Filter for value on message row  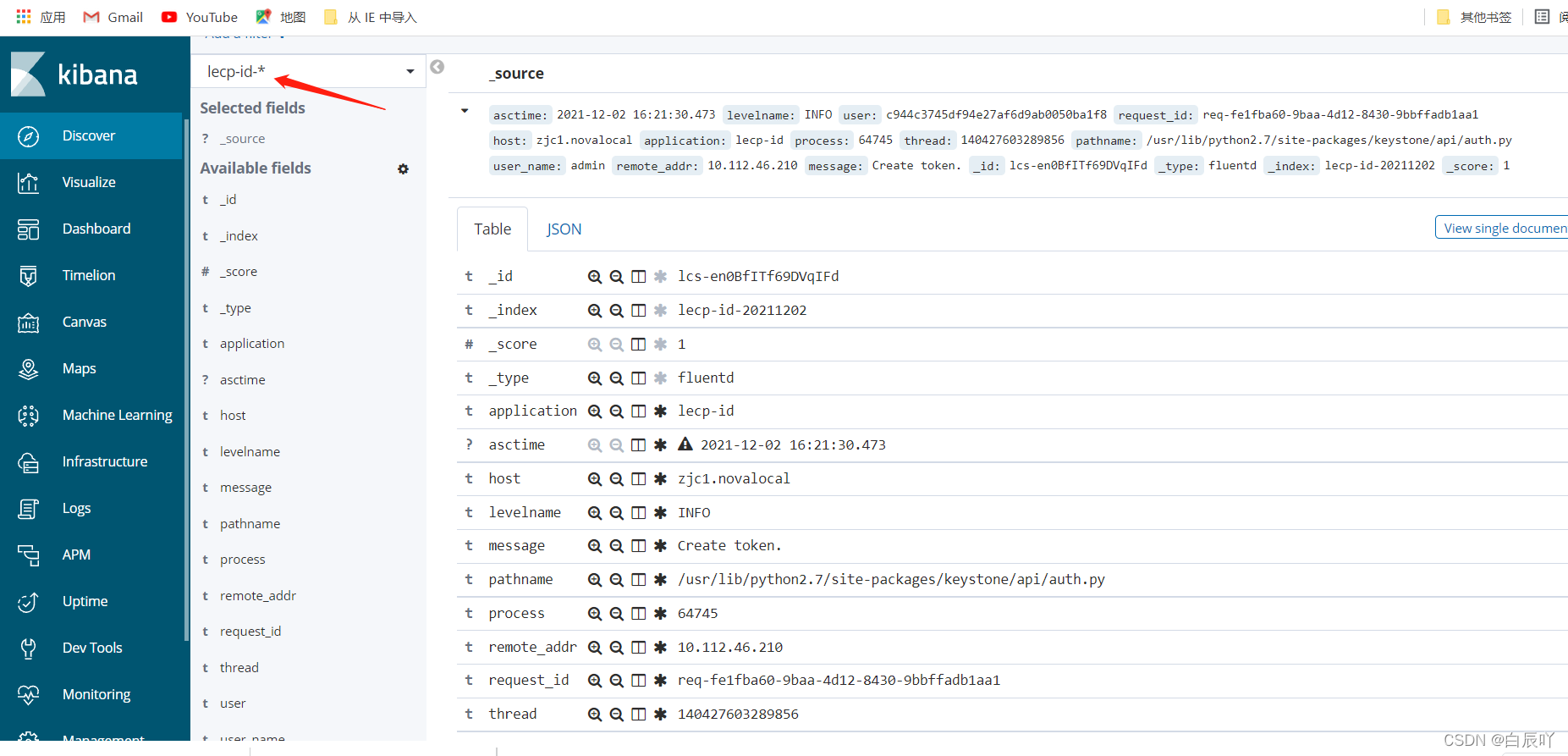(x=595, y=546)
